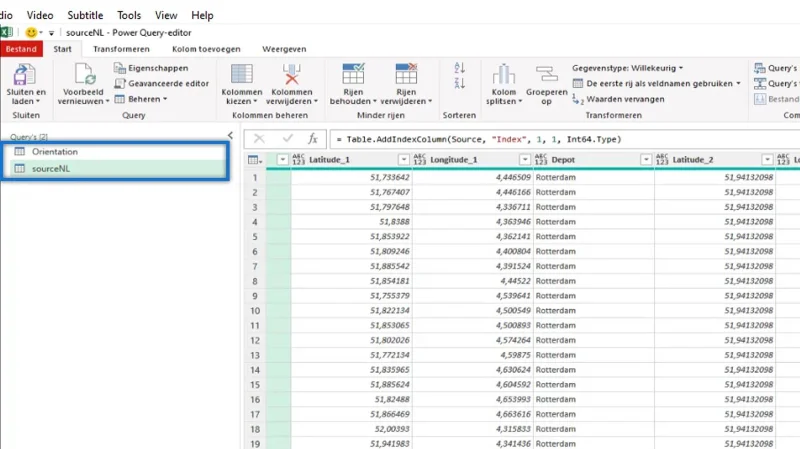
Task: Open the Geavanceerde editor
Action: pyautogui.click(x=162, y=83)
